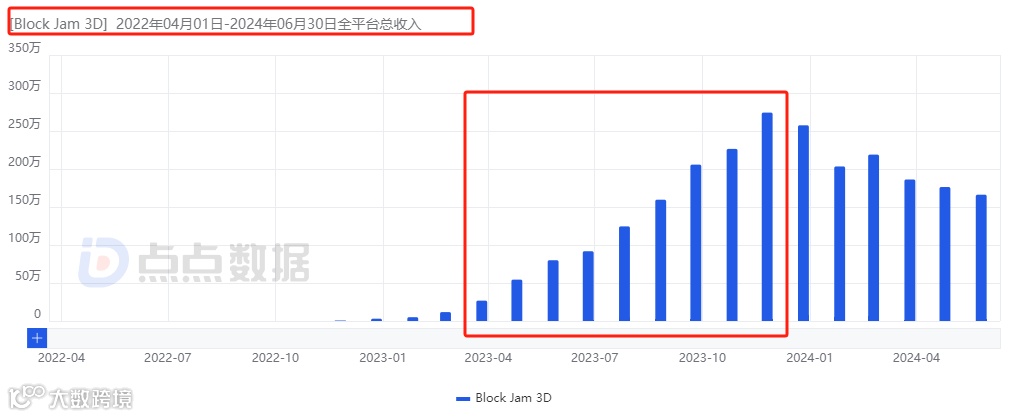Click the 150万 y-axis label
1017x417 pixels.
pos(24,200)
